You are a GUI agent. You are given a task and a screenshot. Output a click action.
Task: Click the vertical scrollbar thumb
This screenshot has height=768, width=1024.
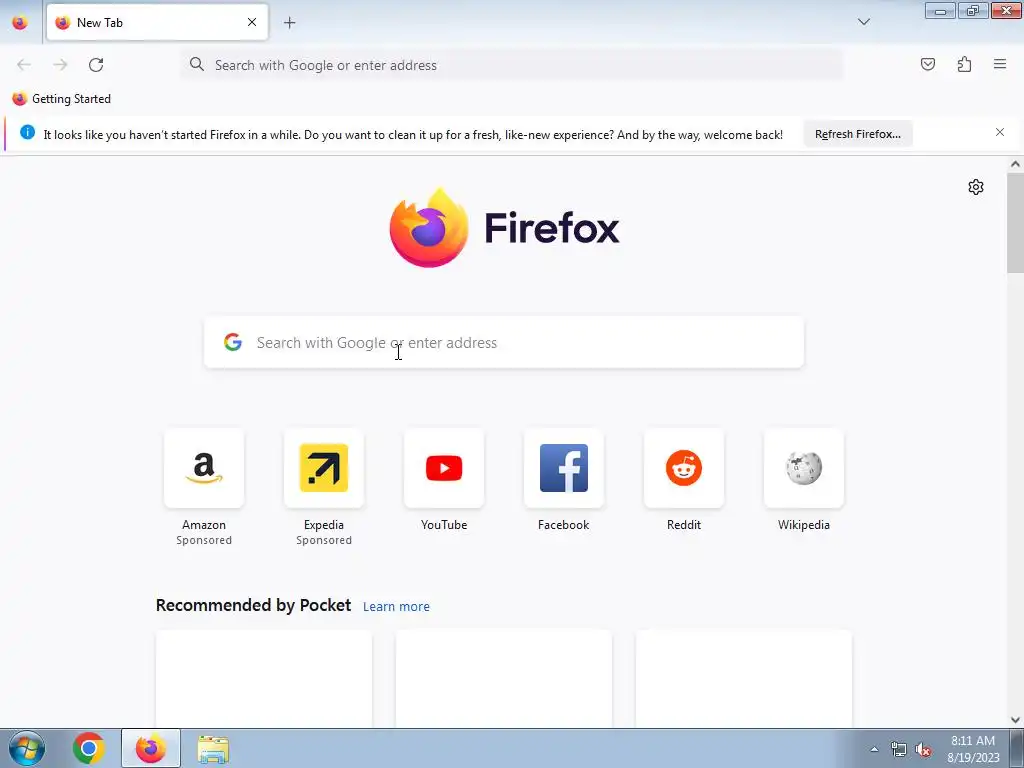(1015, 222)
